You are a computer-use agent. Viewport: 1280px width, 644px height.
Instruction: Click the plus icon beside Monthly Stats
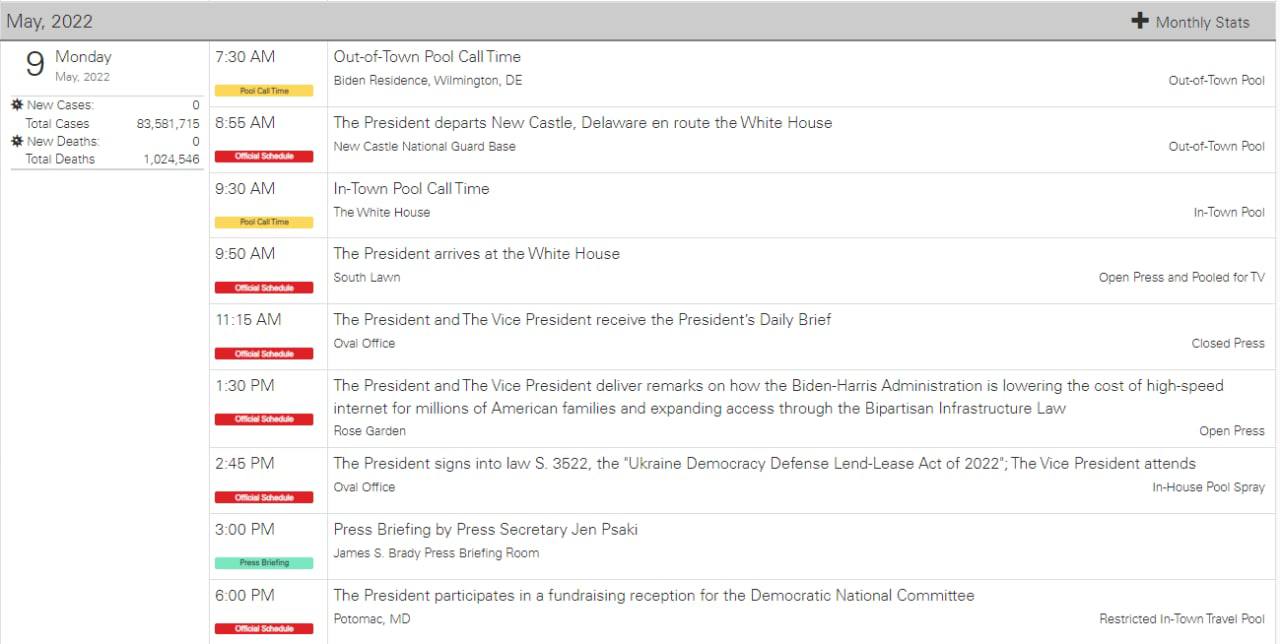coord(1139,21)
